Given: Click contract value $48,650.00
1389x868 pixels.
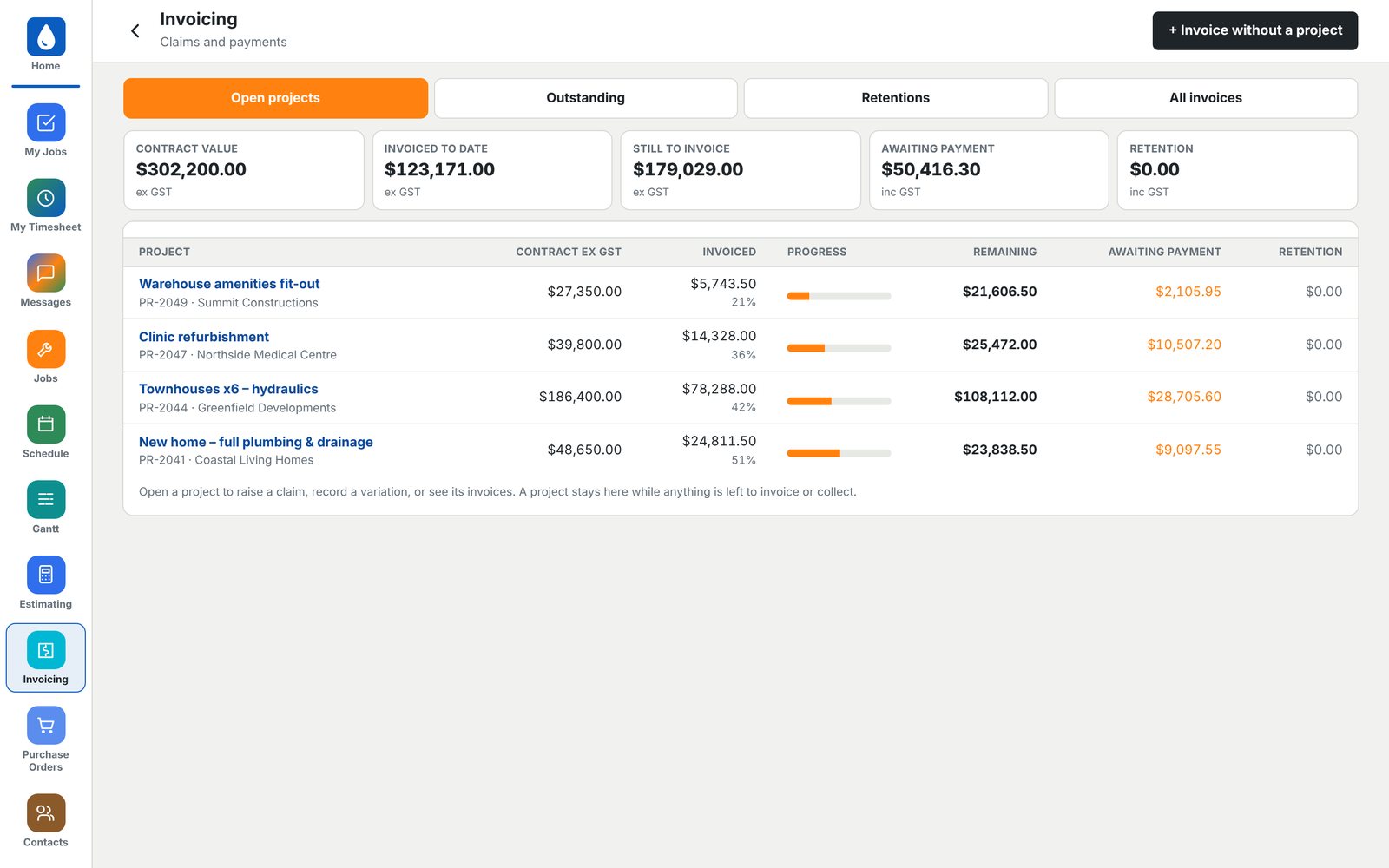Looking at the screenshot, I should tap(584, 450).
